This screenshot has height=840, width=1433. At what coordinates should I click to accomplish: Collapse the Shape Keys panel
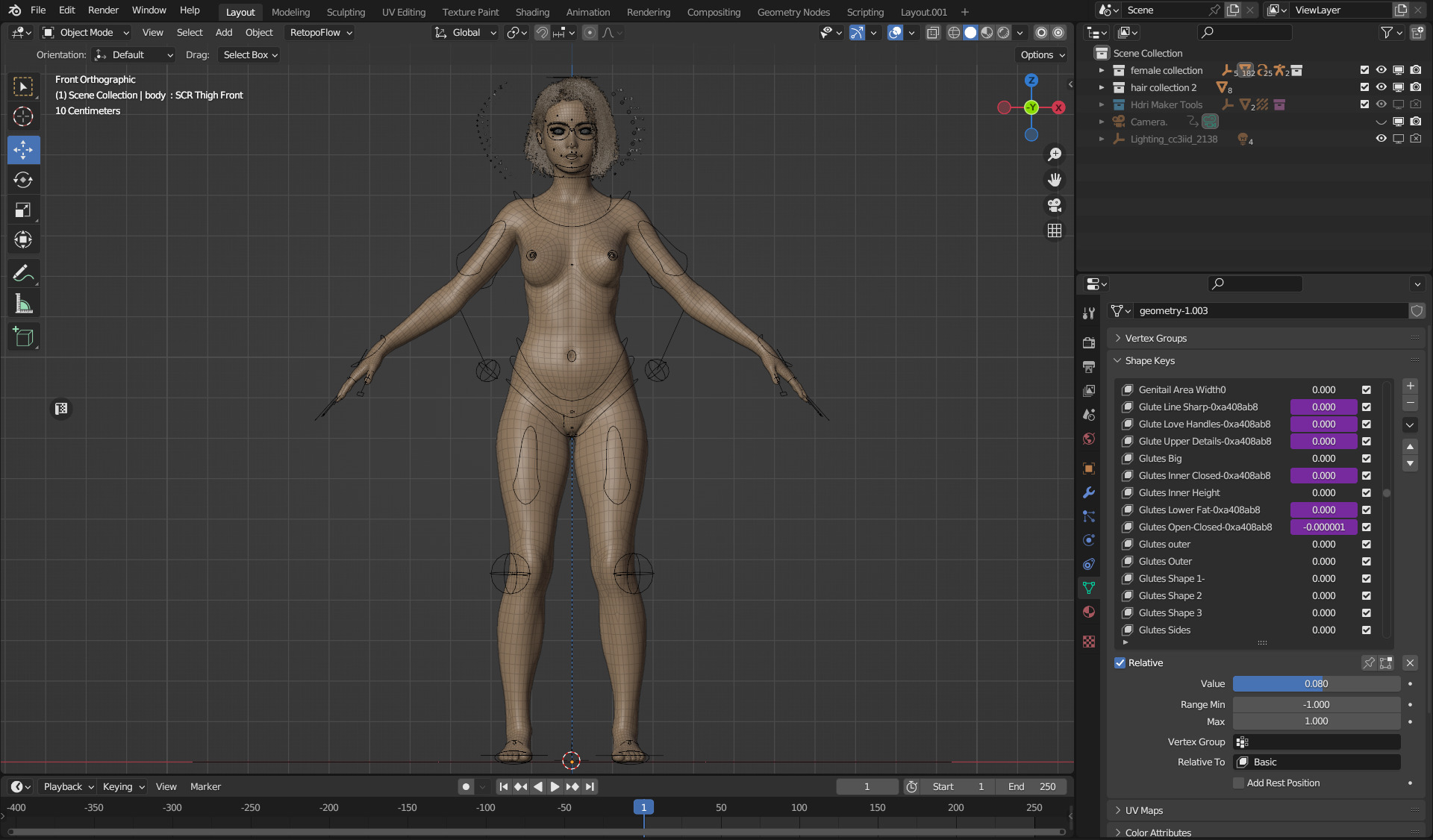pos(1149,361)
